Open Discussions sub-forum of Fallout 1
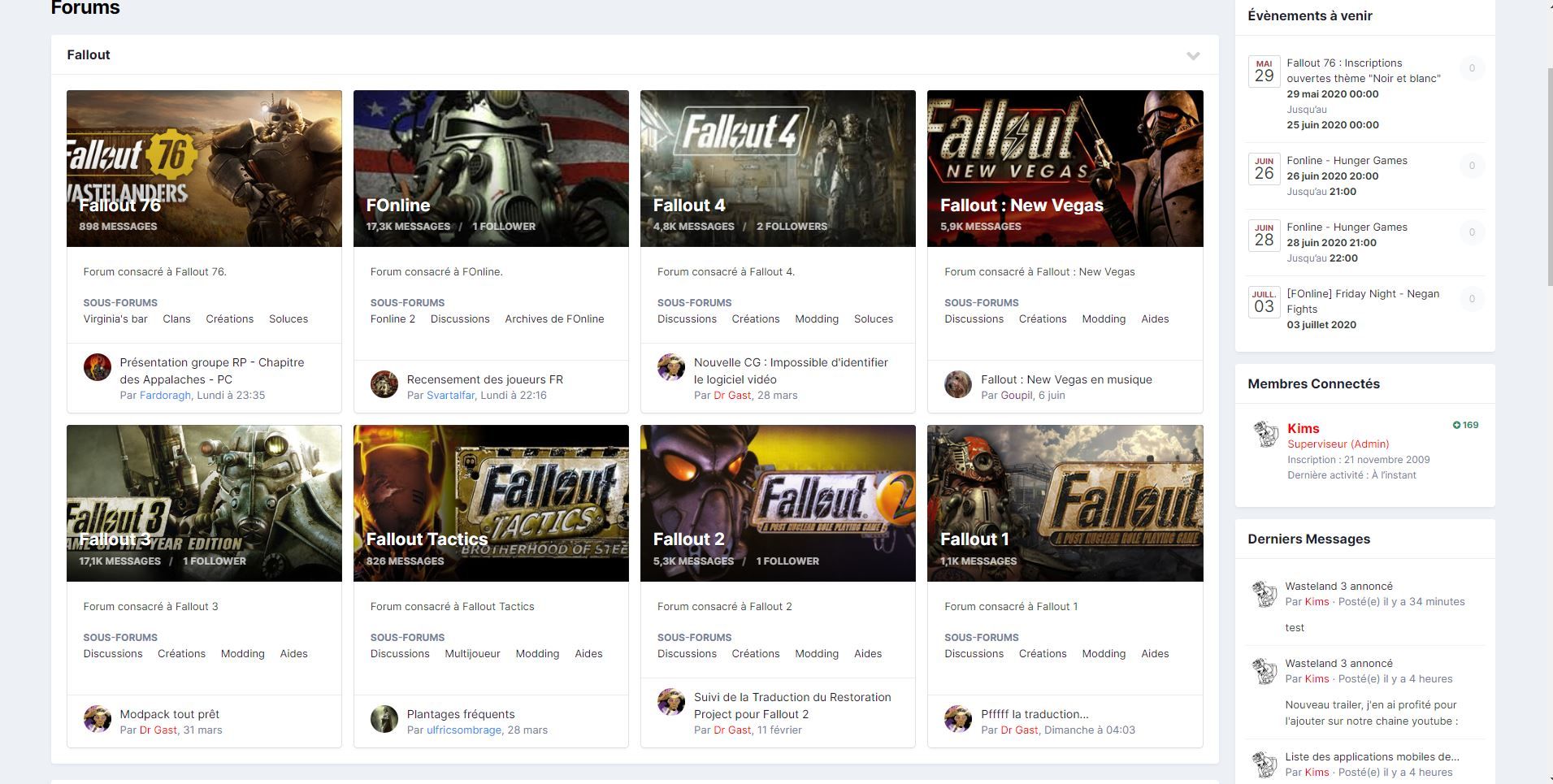 coord(974,654)
